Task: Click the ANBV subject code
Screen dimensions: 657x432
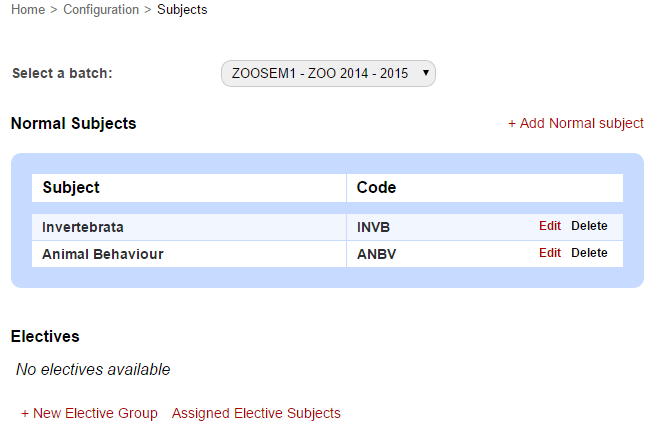Action: [377, 254]
